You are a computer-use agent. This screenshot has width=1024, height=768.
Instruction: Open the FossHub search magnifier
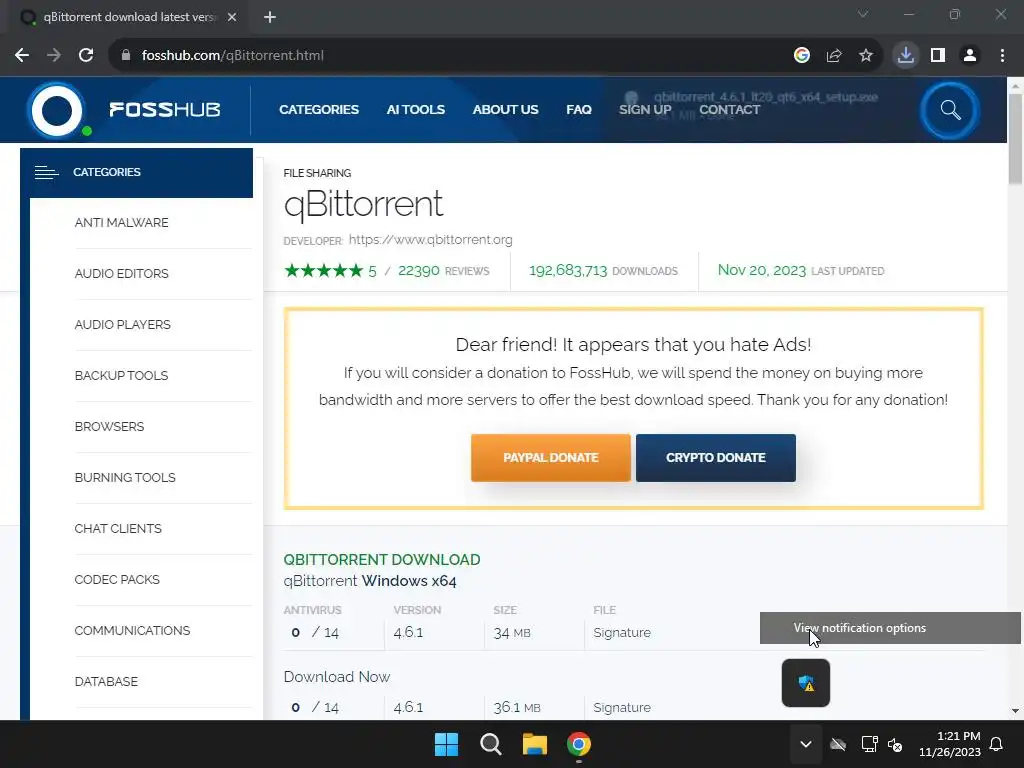point(950,110)
